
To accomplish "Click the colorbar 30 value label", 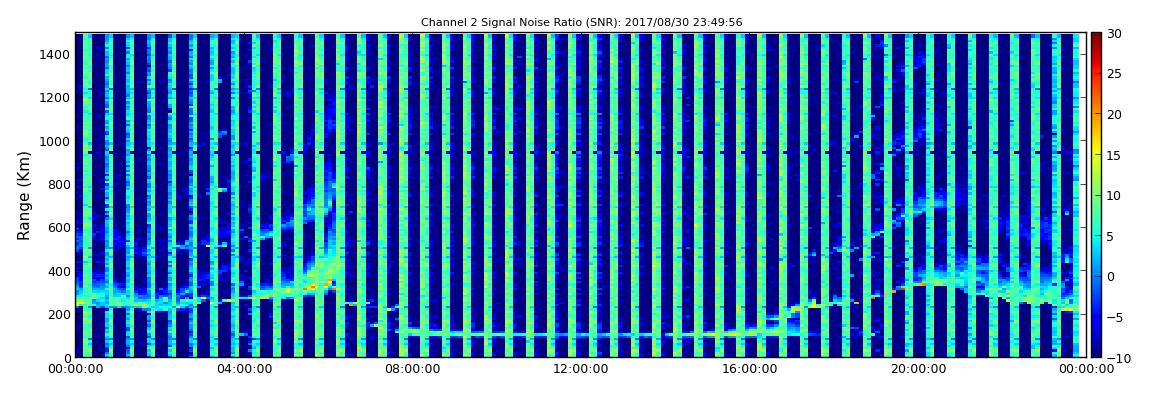I will tap(1116, 33).
